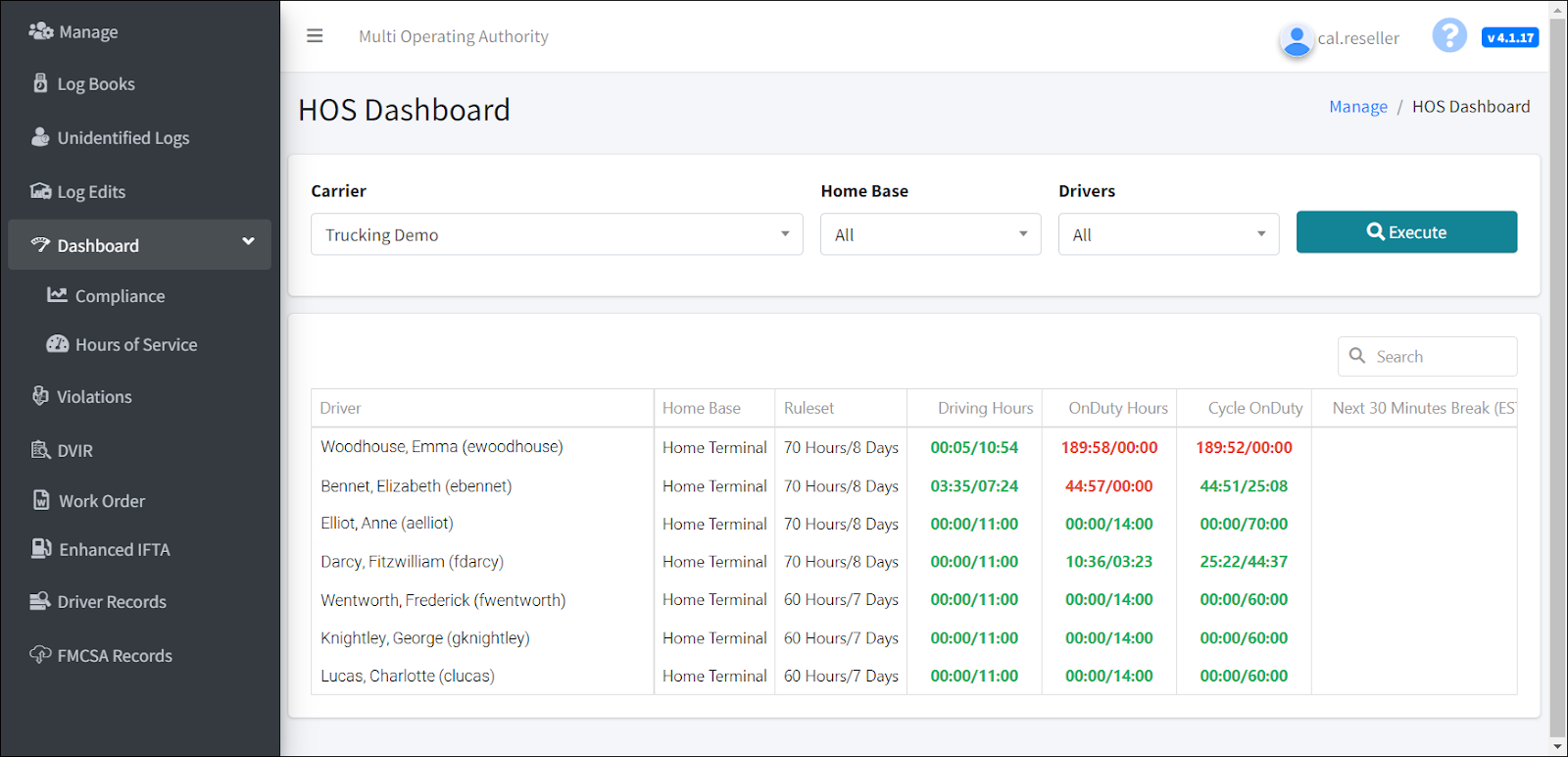
Task: Click the Log Edits truck icon
Action: (40, 191)
